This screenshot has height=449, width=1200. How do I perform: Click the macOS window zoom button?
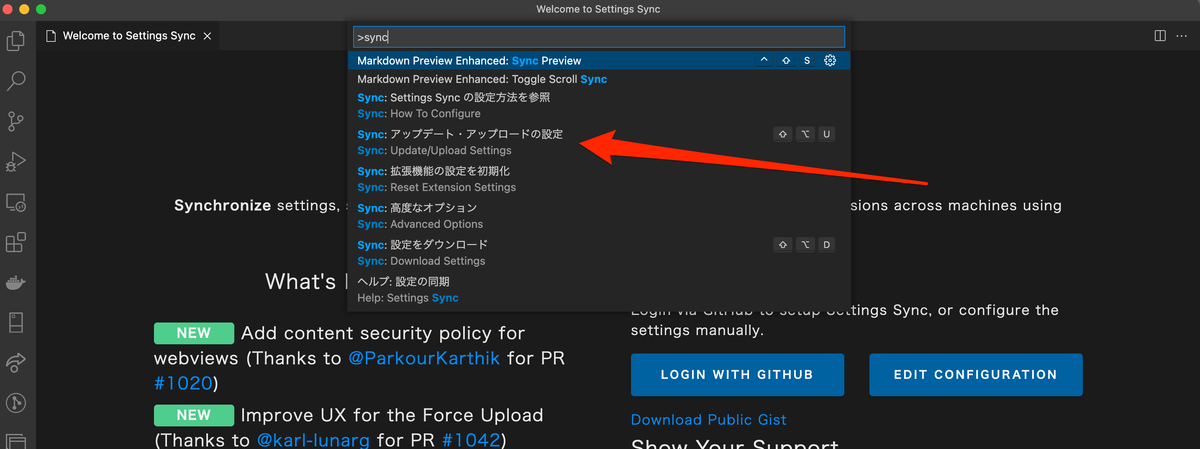(x=41, y=9)
